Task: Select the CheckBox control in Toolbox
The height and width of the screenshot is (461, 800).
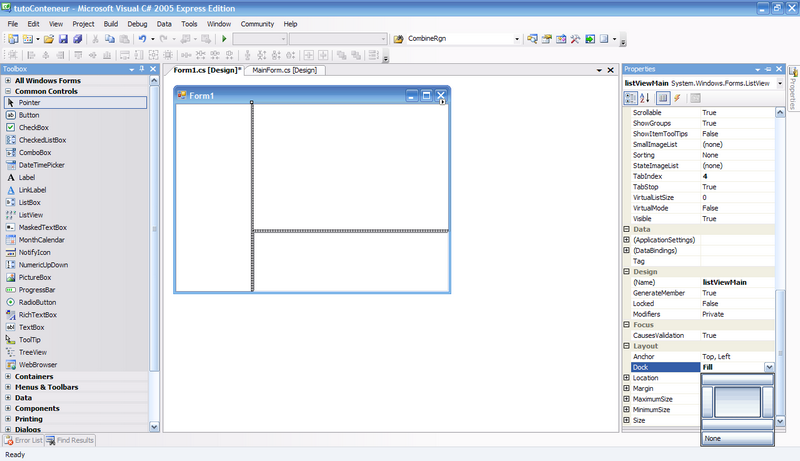Action: coord(33,128)
